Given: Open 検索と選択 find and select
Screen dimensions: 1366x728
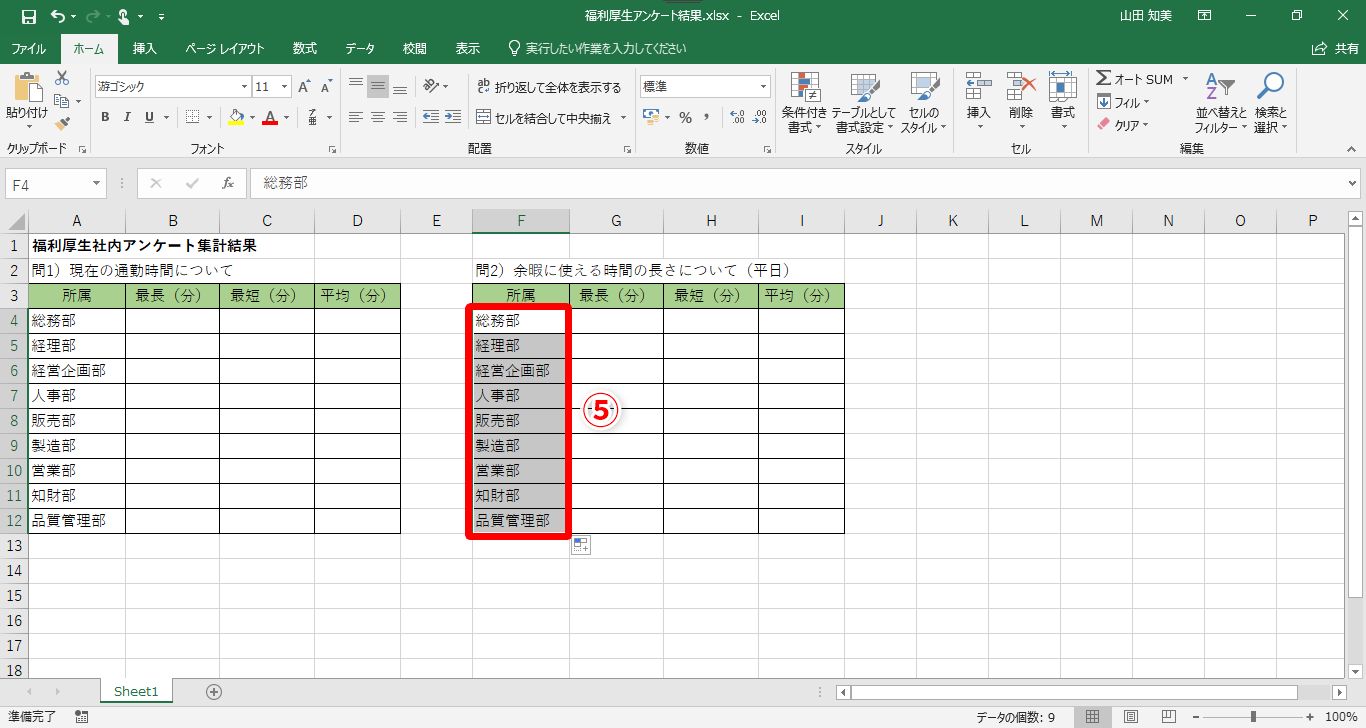Looking at the screenshot, I should 1270,103.
